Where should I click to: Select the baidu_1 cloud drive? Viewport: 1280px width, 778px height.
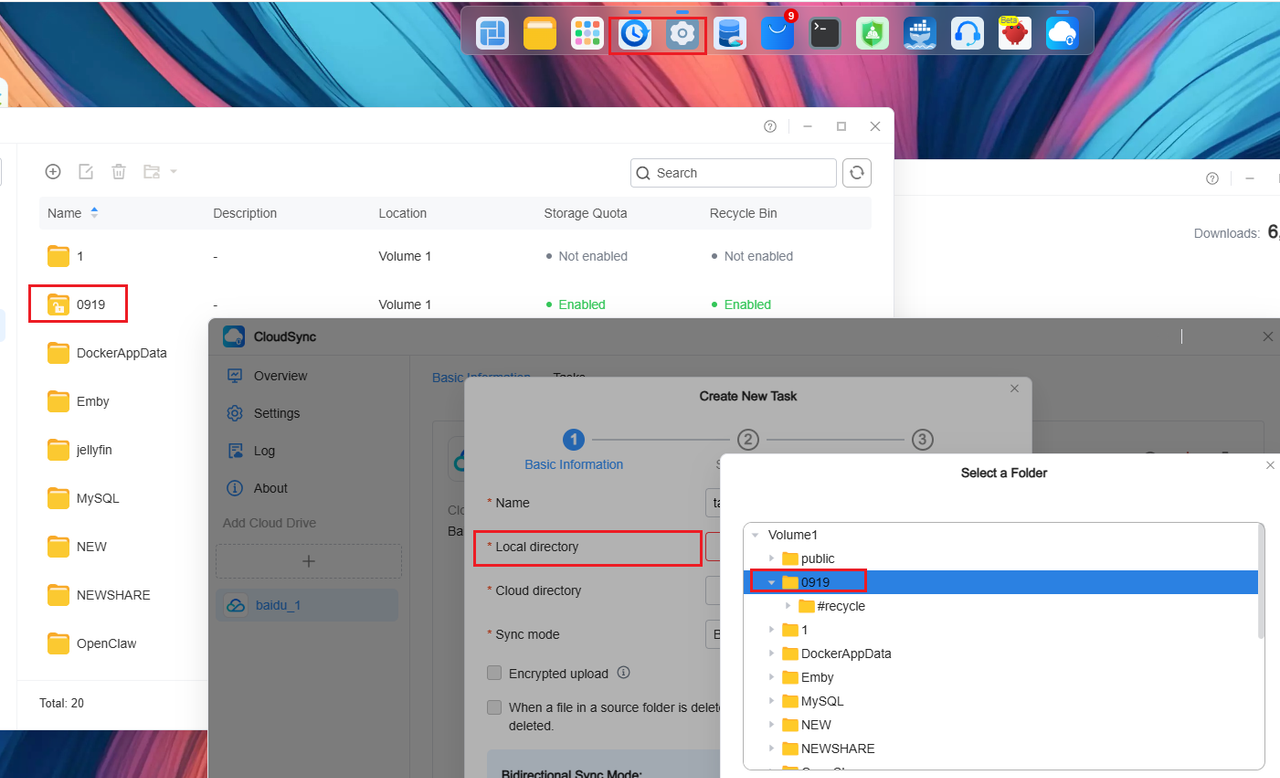point(307,605)
